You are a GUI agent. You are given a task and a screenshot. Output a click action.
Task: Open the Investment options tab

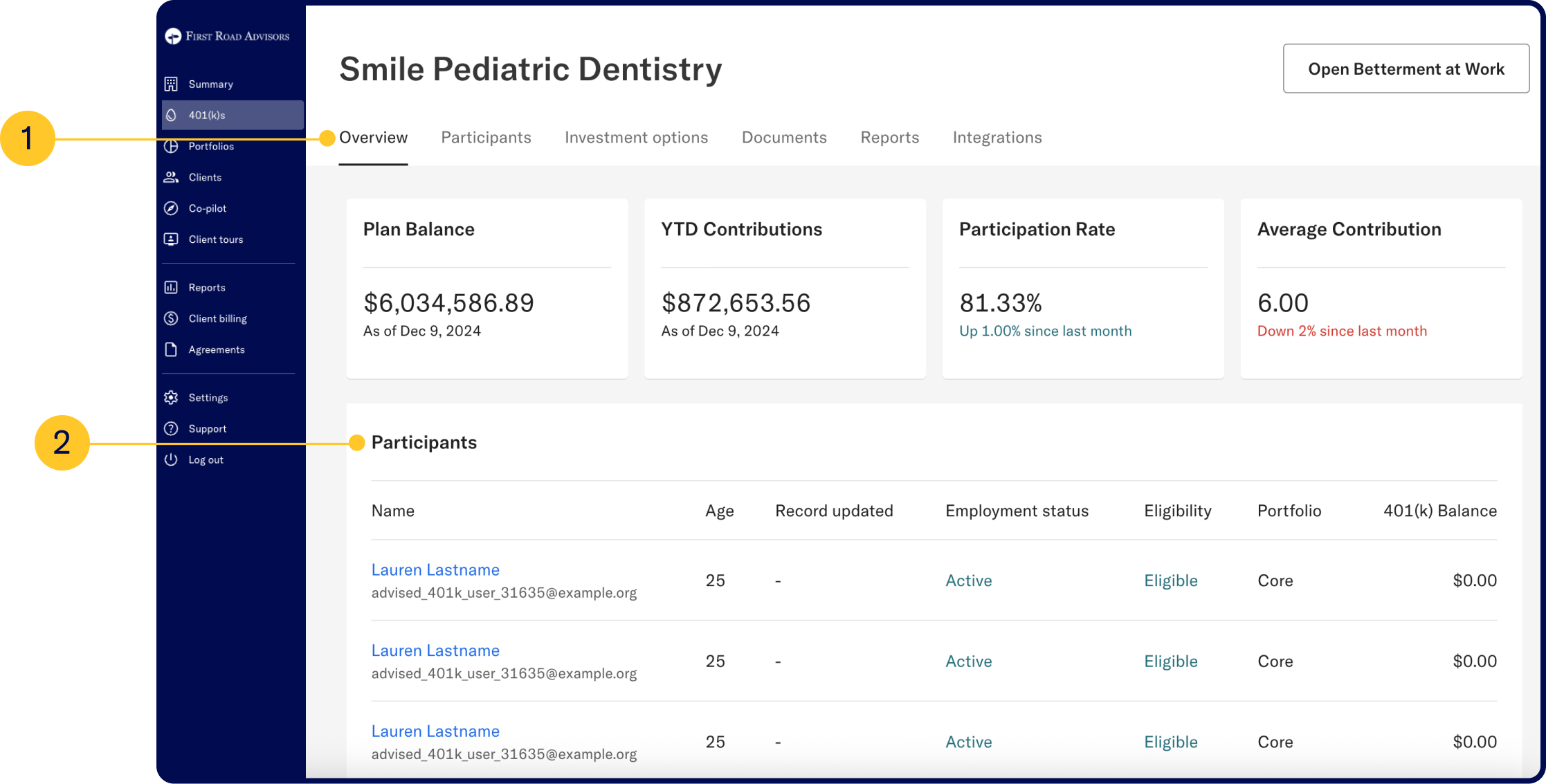(636, 138)
